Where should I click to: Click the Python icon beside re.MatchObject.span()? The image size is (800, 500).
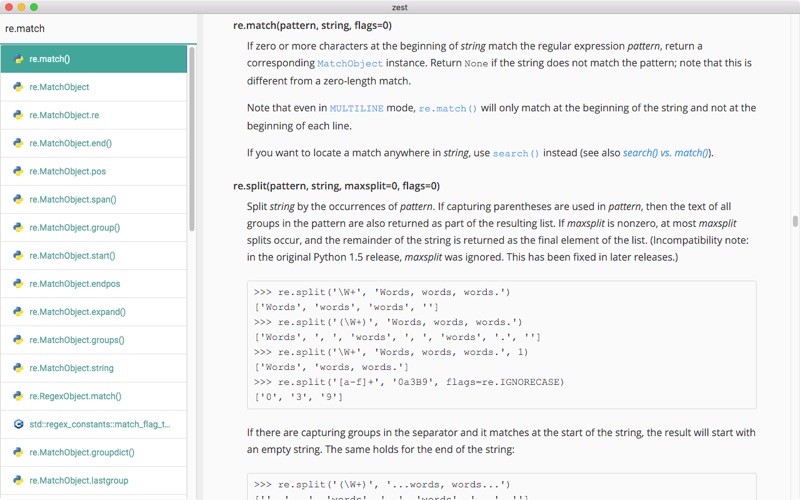point(18,199)
